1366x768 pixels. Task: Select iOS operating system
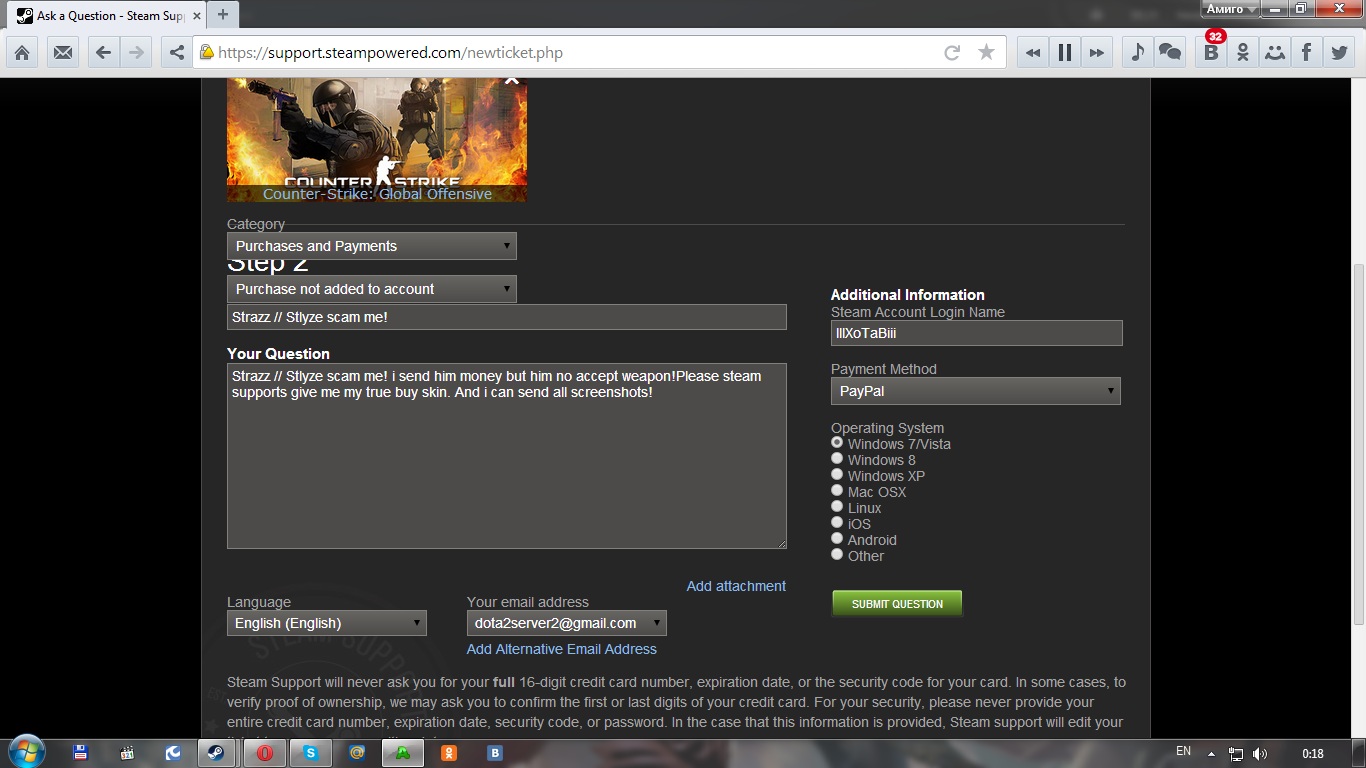pos(837,523)
